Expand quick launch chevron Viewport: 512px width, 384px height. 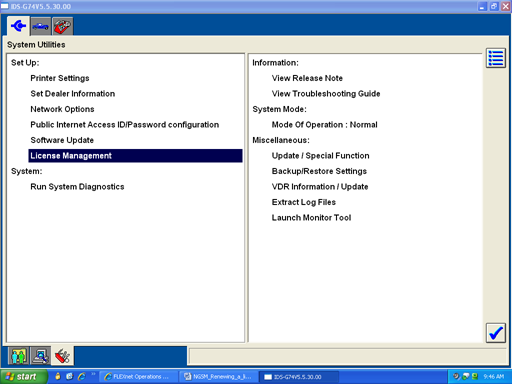[x=93, y=374]
